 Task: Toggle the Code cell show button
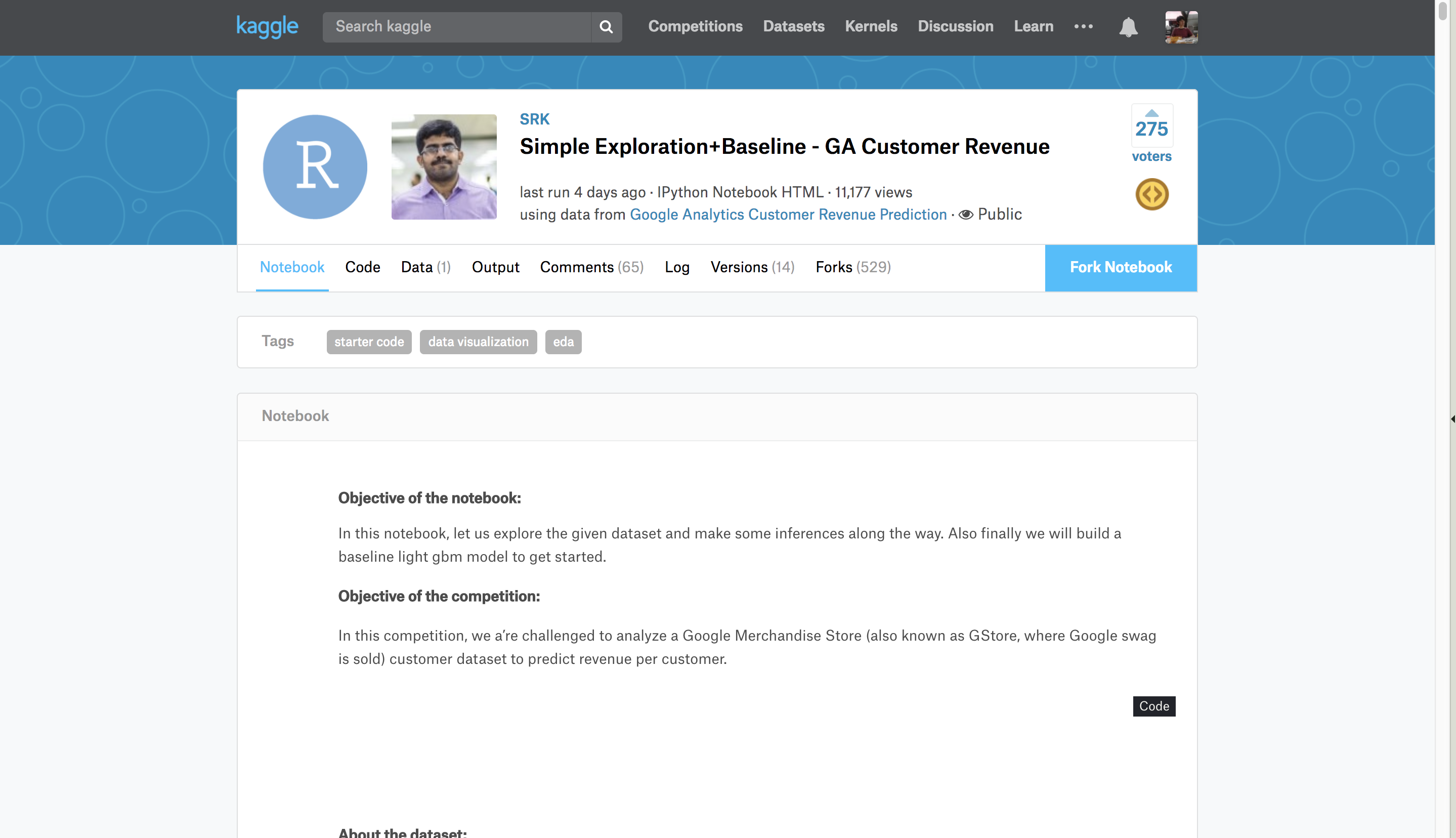tap(1153, 706)
